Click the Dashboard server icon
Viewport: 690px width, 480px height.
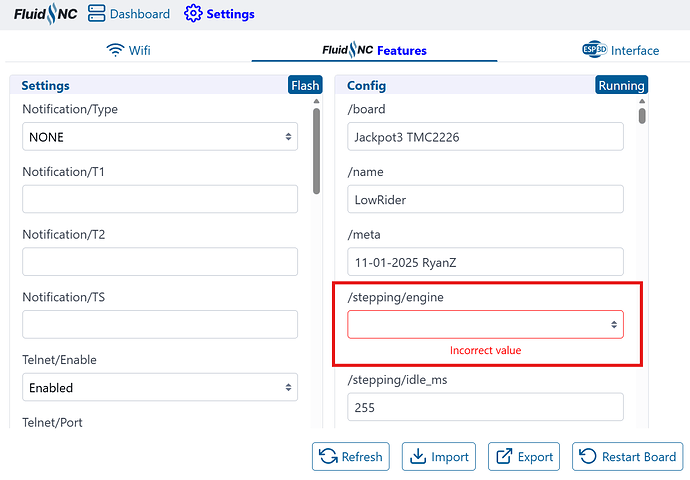(96, 14)
